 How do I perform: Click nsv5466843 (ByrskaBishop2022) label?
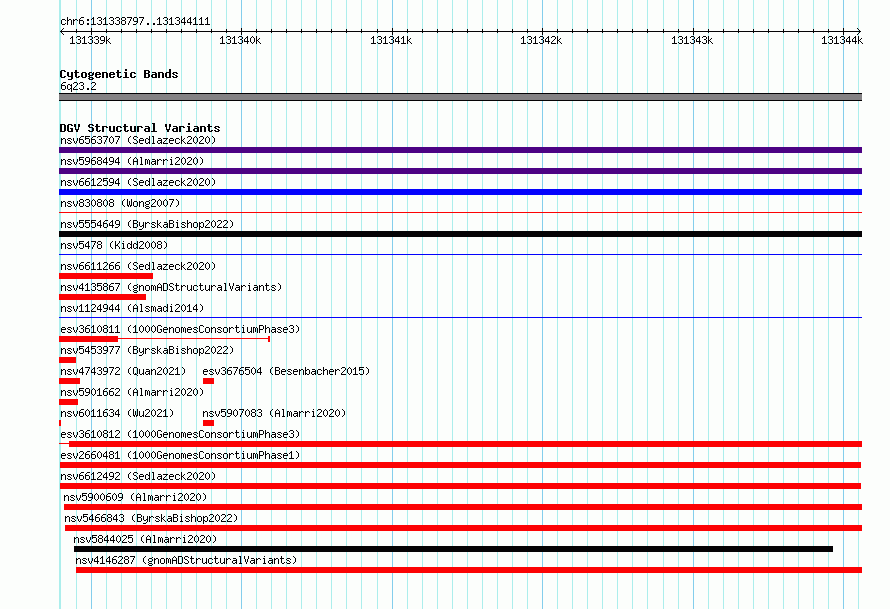(x=151, y=518)
